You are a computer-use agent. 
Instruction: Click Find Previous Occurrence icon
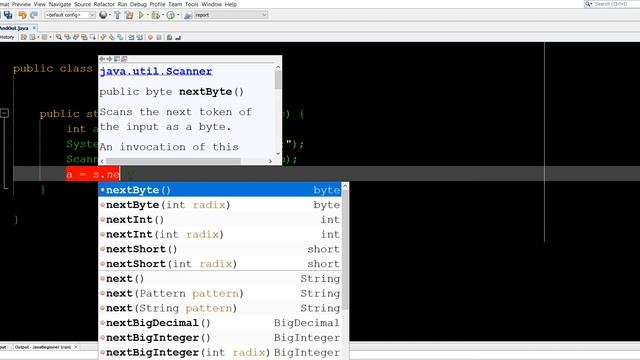(x=67, y=37)
